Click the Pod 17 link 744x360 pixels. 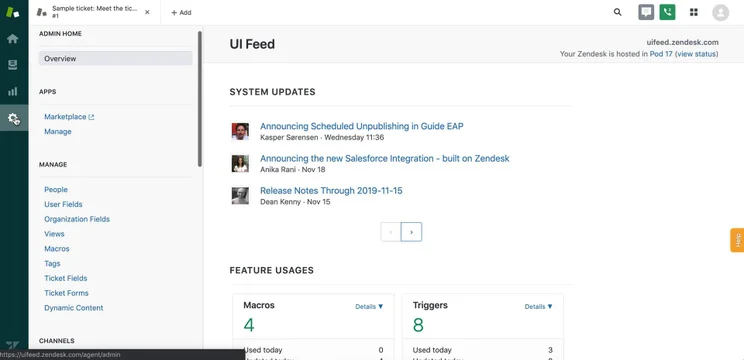point(661,54)
